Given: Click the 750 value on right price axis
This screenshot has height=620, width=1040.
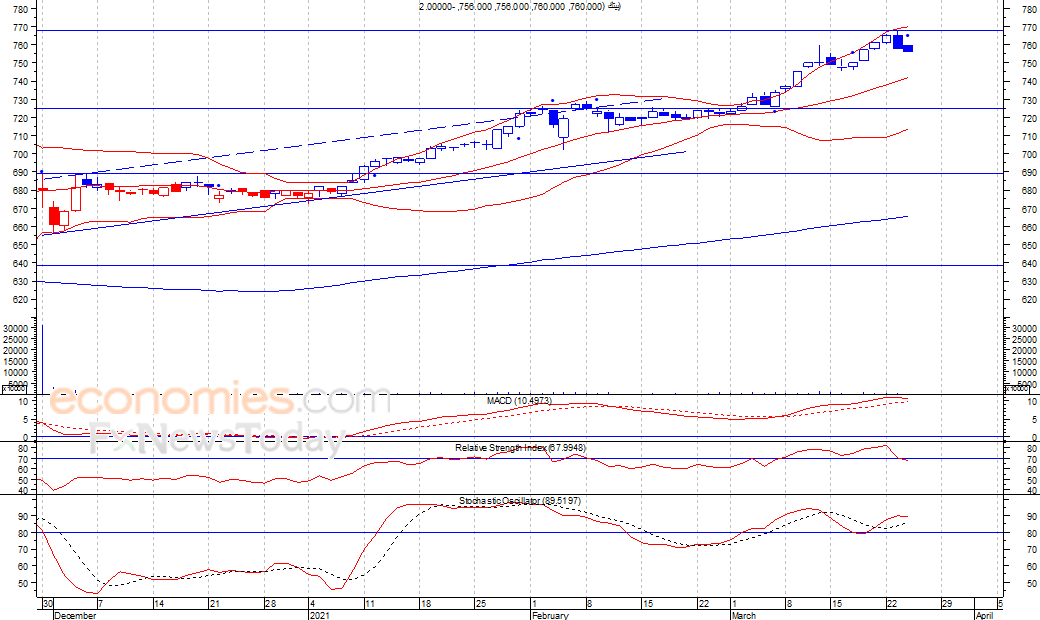Looking at the screenshot, I should tap(1029, 64).
